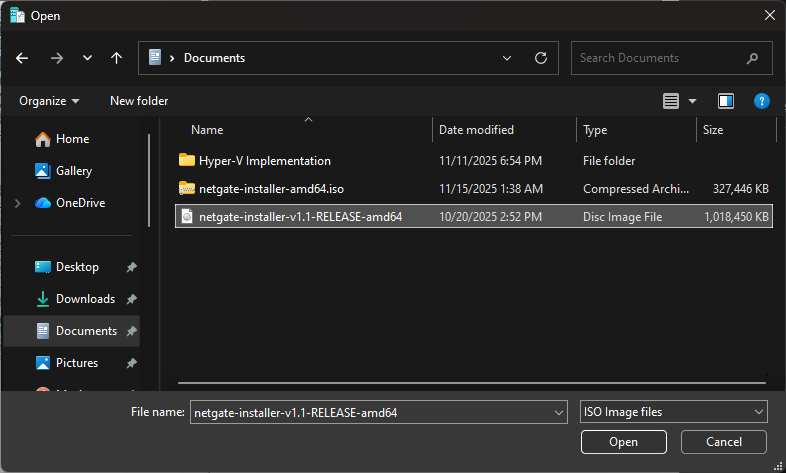Click the New folder command

tap(139, 101)
